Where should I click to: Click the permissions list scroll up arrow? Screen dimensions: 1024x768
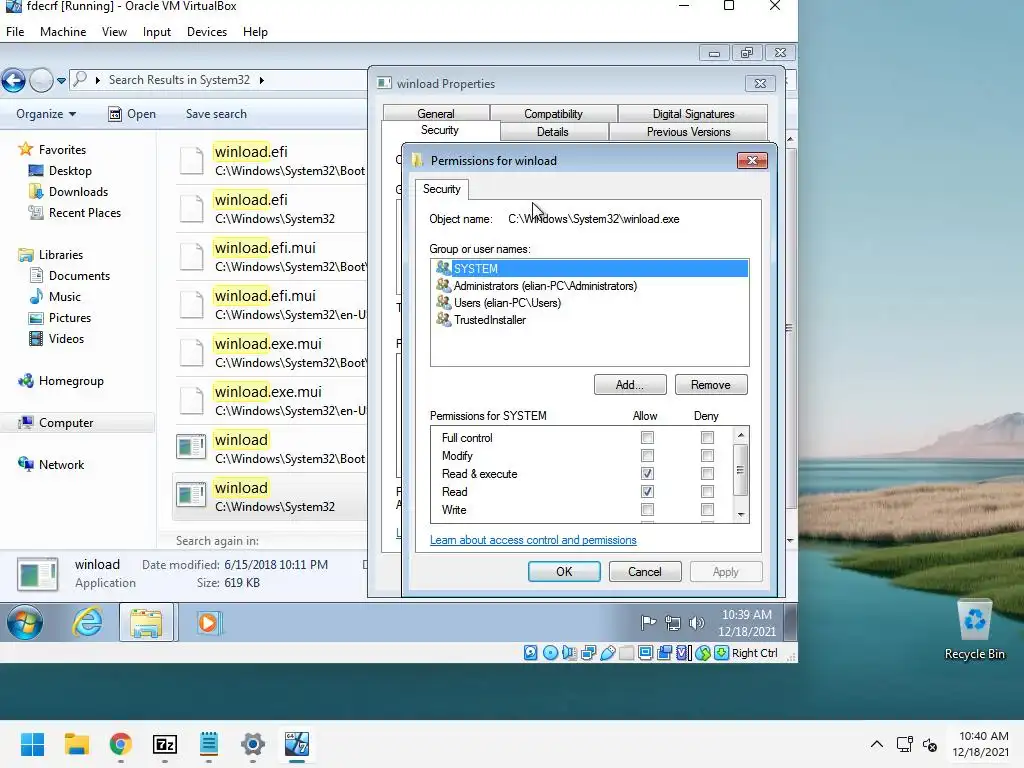coord(741,435)
